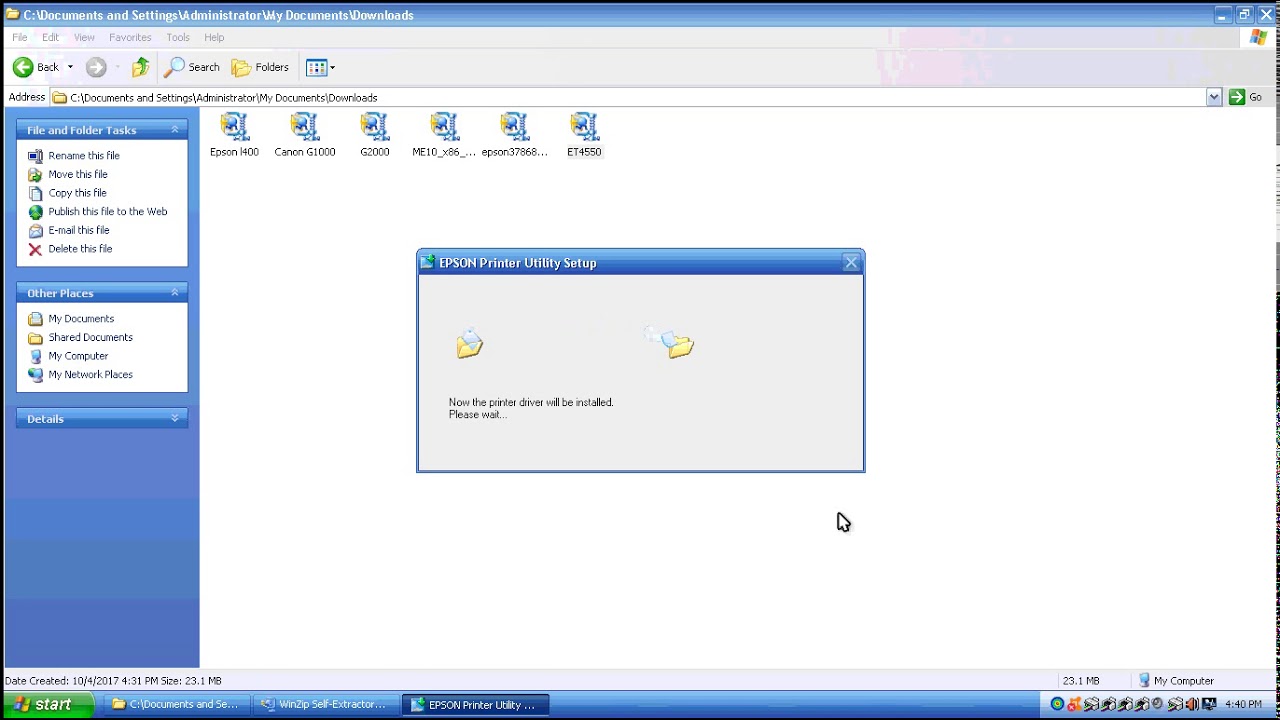The height and width of the screenshot is (720, 1280).
Task: Open the Views dropdown button
Action: 320,67
